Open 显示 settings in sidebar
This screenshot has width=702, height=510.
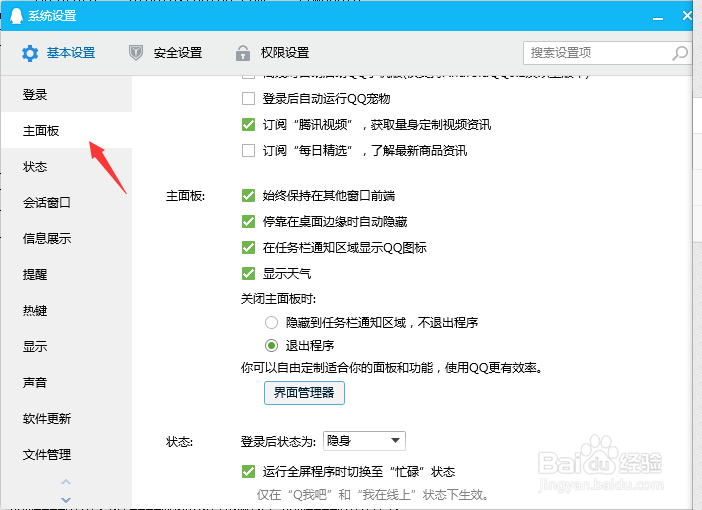click(x=66, y=347)
